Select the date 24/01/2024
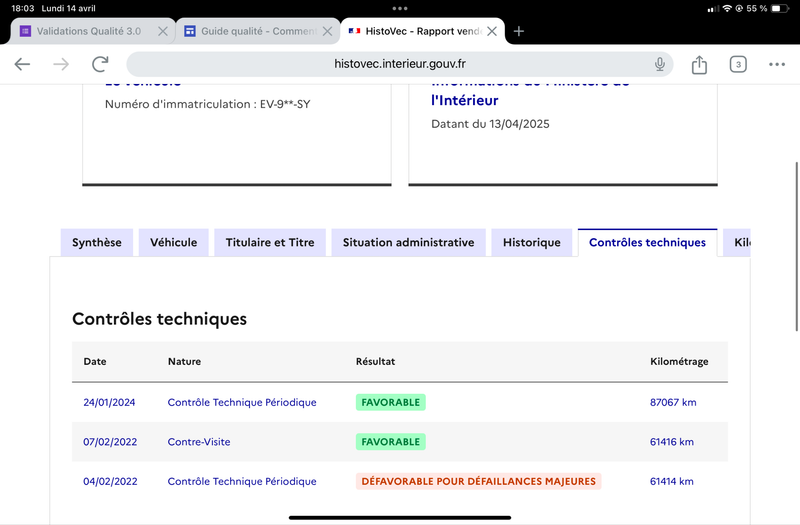This screenshot has height=525, width=800. coord(109,402)
